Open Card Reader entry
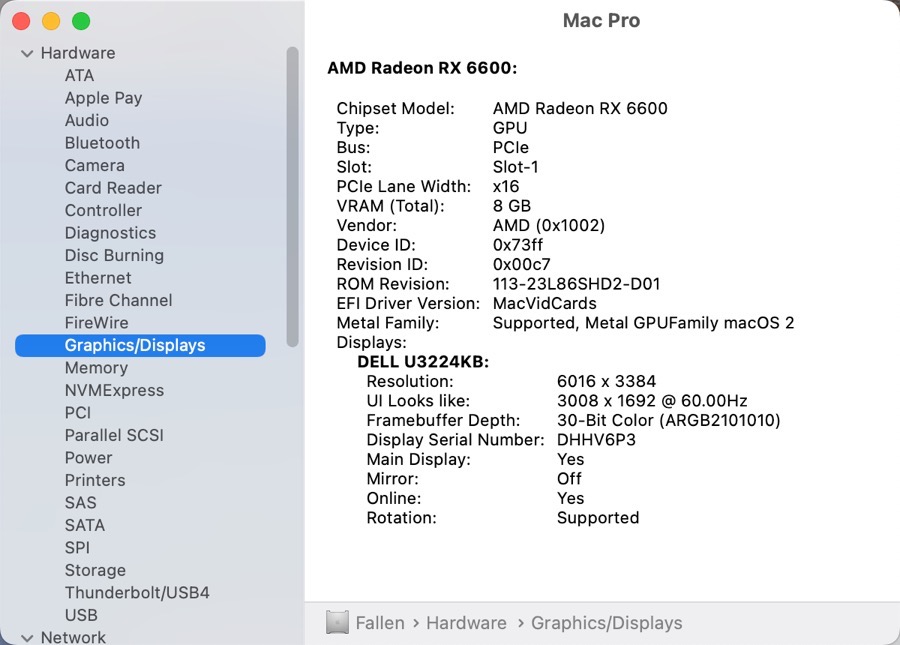Screen dimensions: 900x645 (113, 188)
